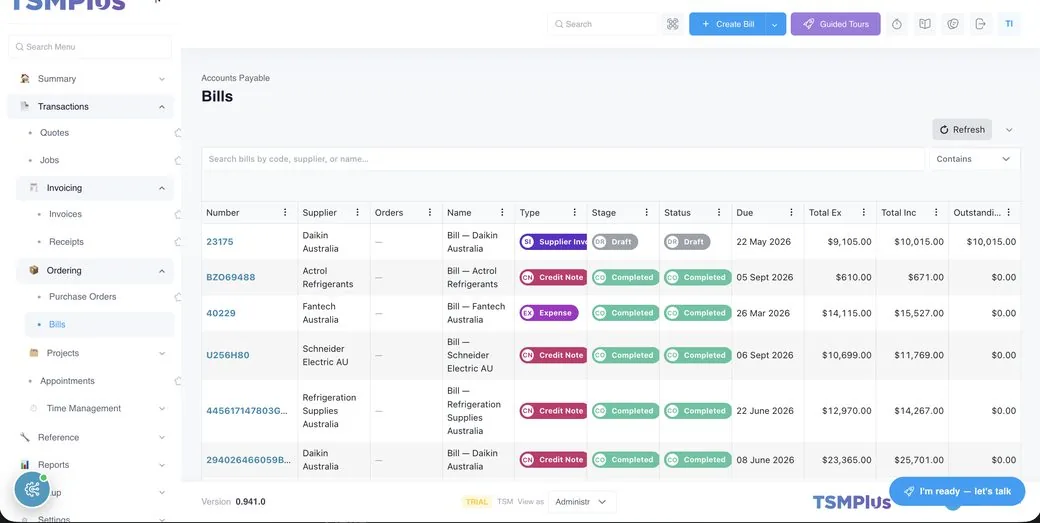Click the Expense type badge for Fantech
The height and width of the screenshot is (523, 1040).
click(549, 313)
